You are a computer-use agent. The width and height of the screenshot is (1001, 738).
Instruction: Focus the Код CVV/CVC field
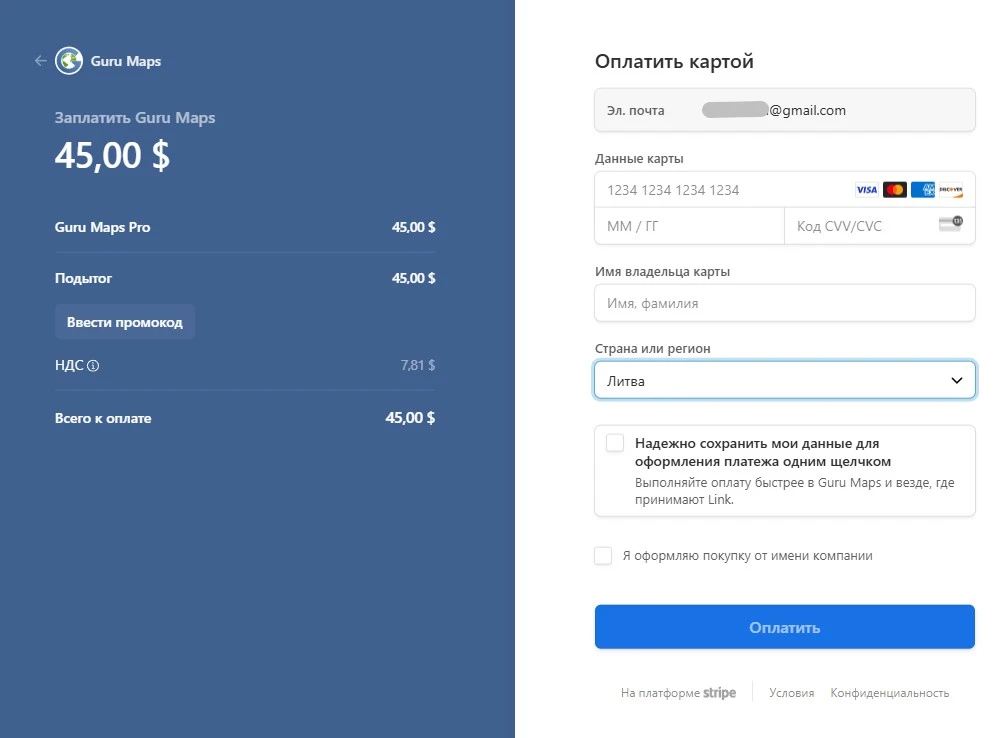tap(880, 226)
